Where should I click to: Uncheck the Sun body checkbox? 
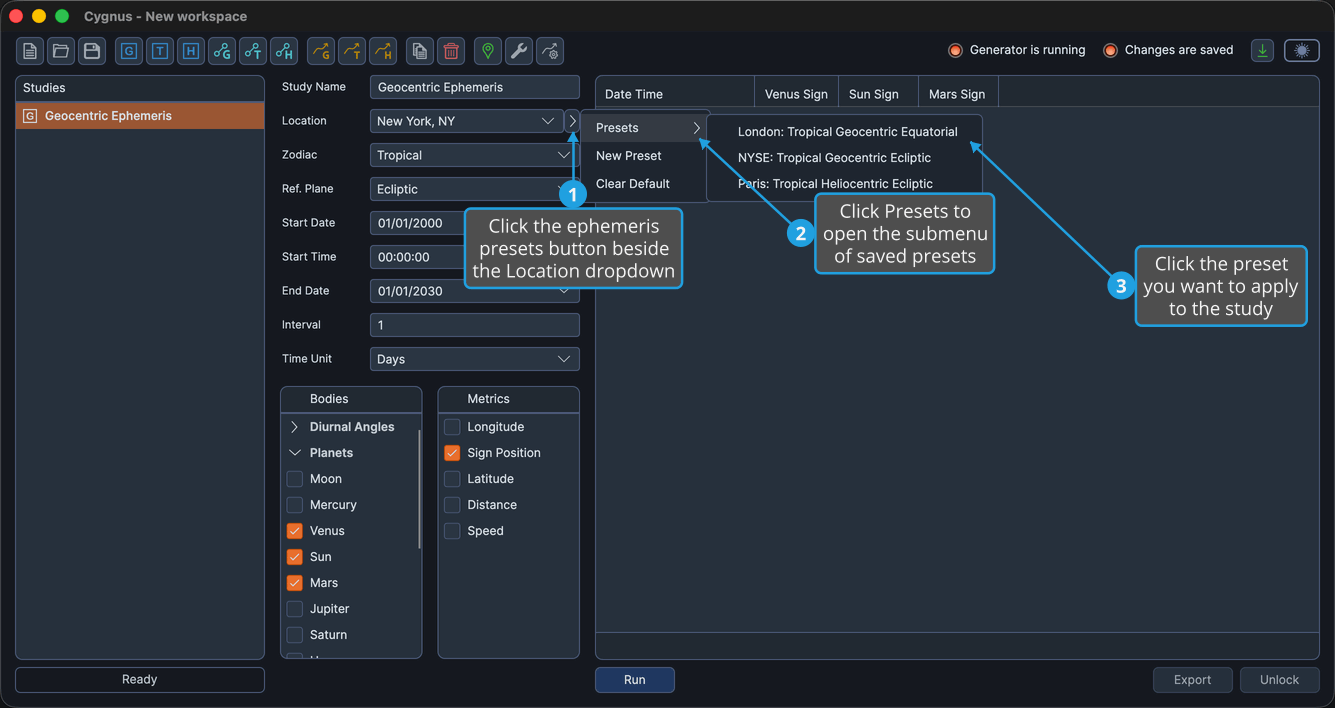tap(295, 557)
